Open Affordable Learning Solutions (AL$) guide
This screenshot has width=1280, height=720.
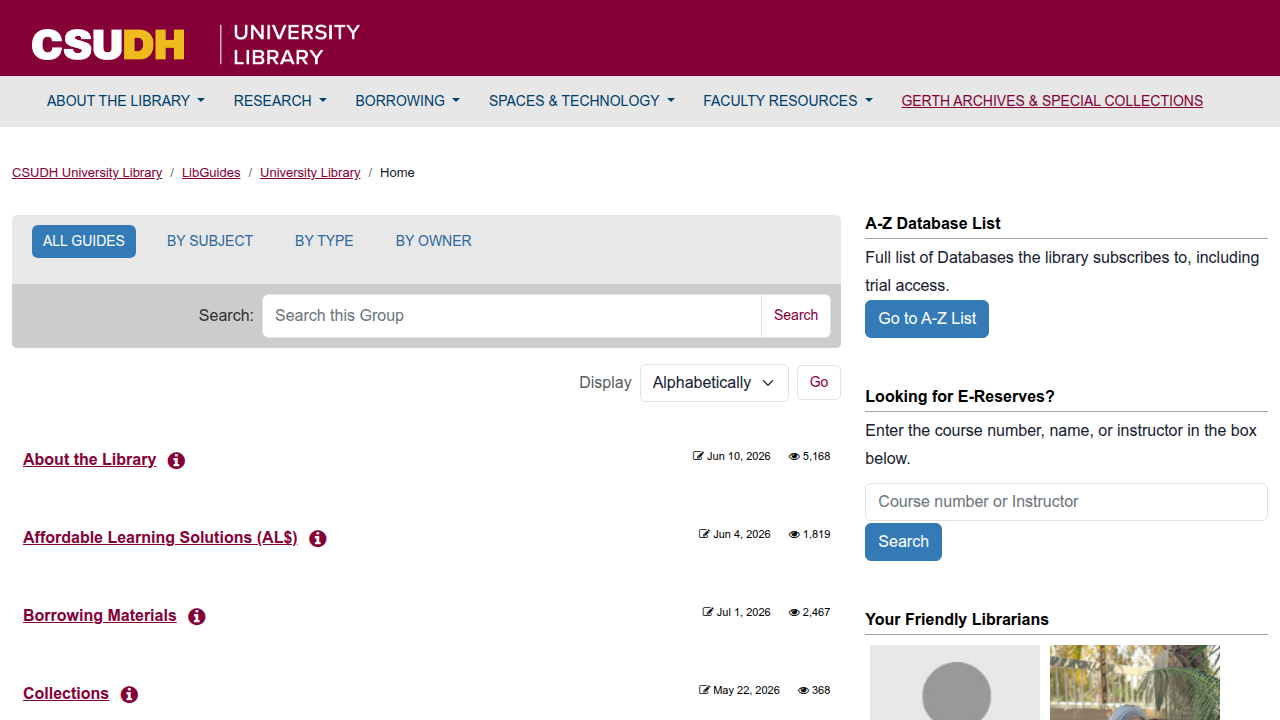tap(160, 538)
